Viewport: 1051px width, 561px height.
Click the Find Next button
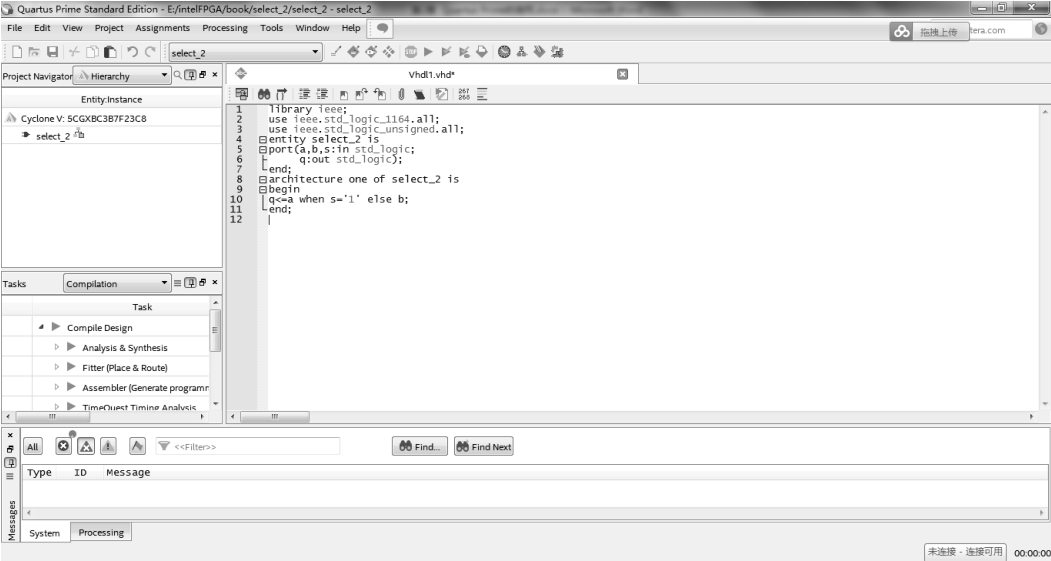(x=484, y=446)
